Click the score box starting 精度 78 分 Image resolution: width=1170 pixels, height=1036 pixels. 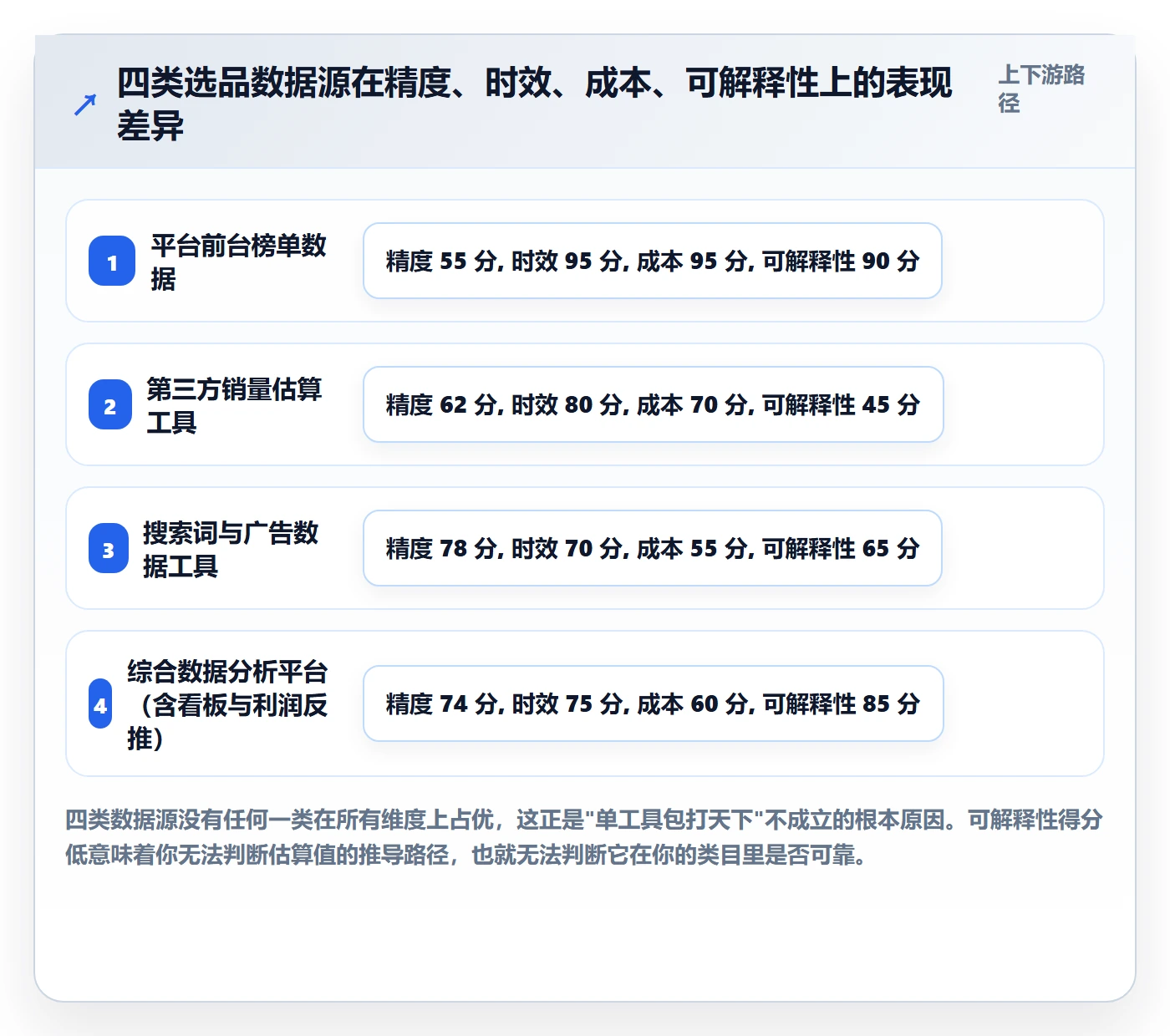click(x=653, y=548)
